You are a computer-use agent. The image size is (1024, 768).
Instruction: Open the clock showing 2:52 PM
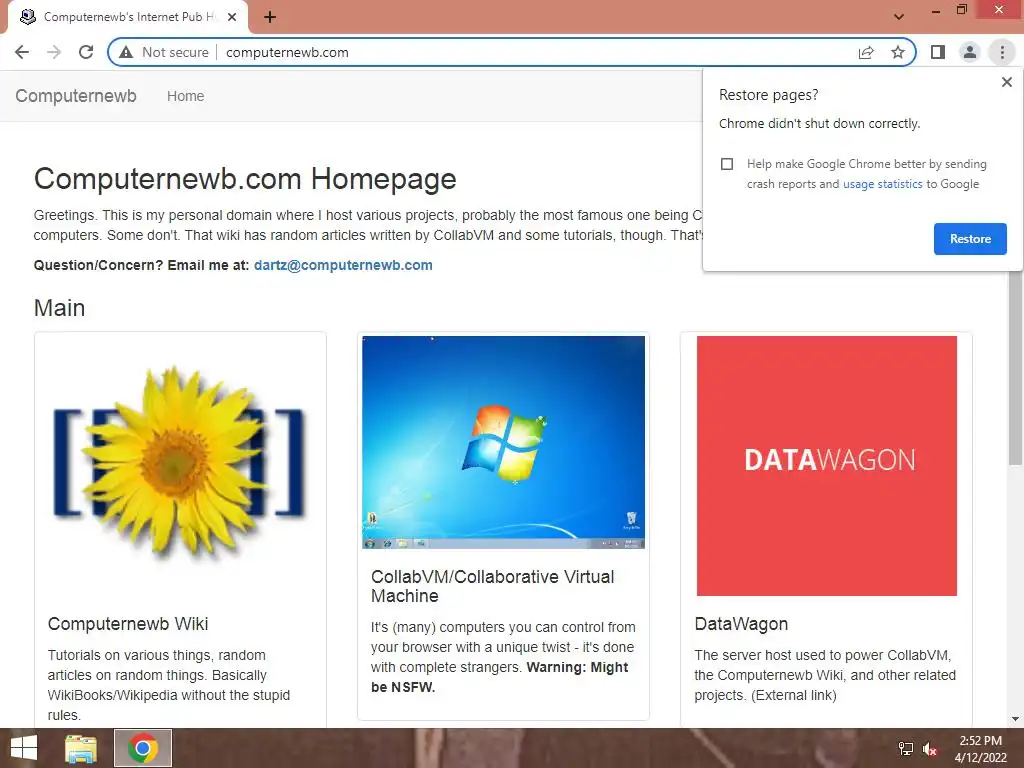click(980, 749)
